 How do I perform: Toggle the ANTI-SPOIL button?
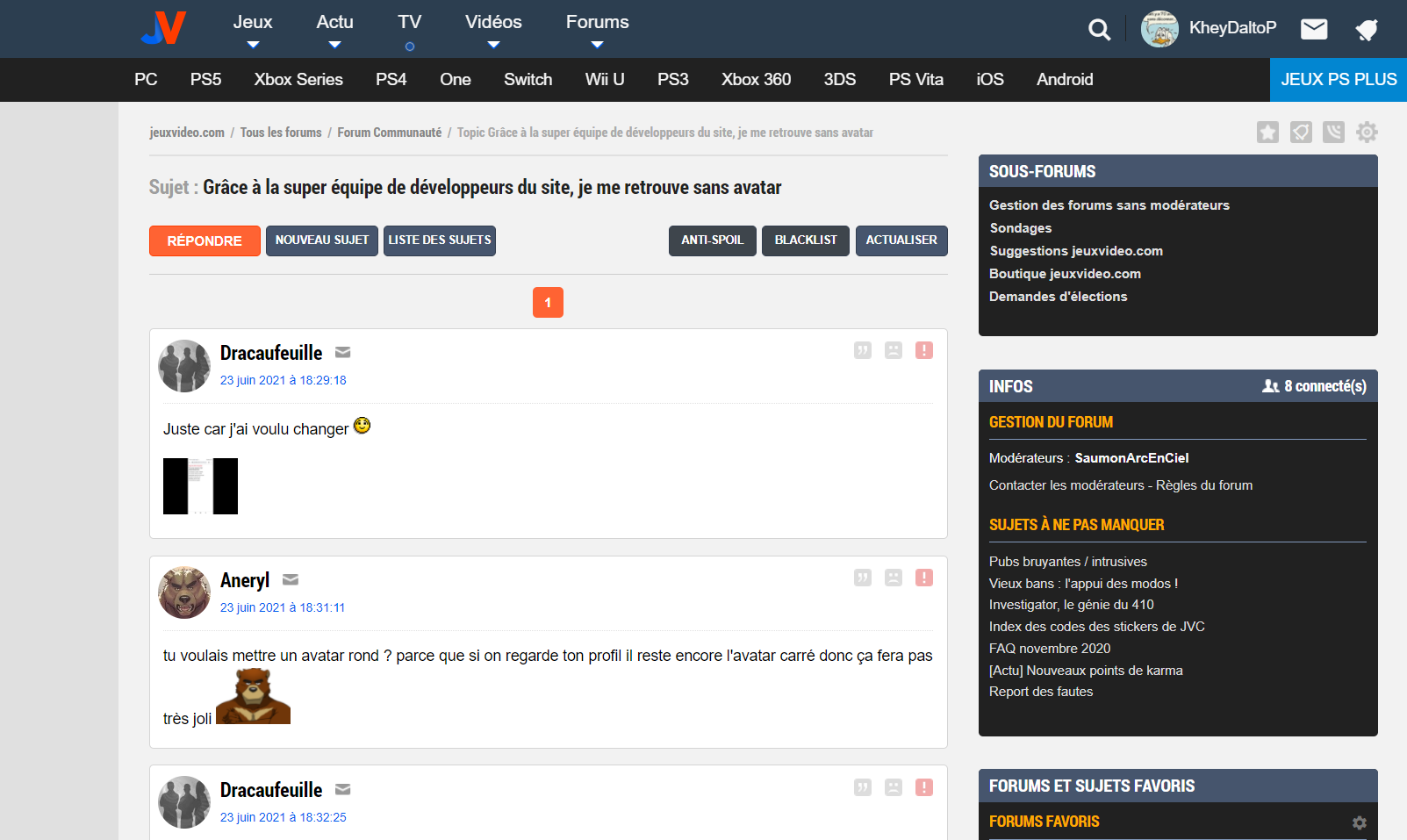[x=712, y=241]
